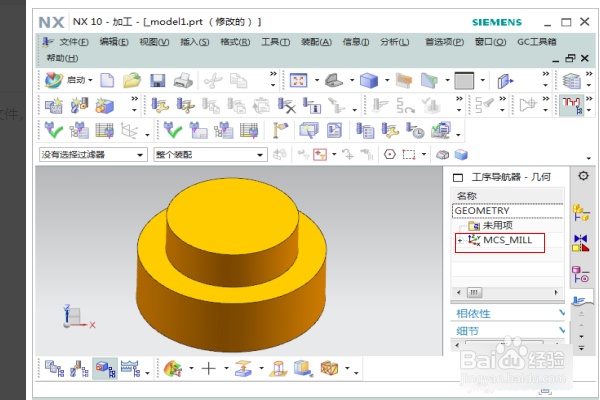Open the 文件(F) menu
The height and width of the screenshot is (400, 600).
pos(74,42)
